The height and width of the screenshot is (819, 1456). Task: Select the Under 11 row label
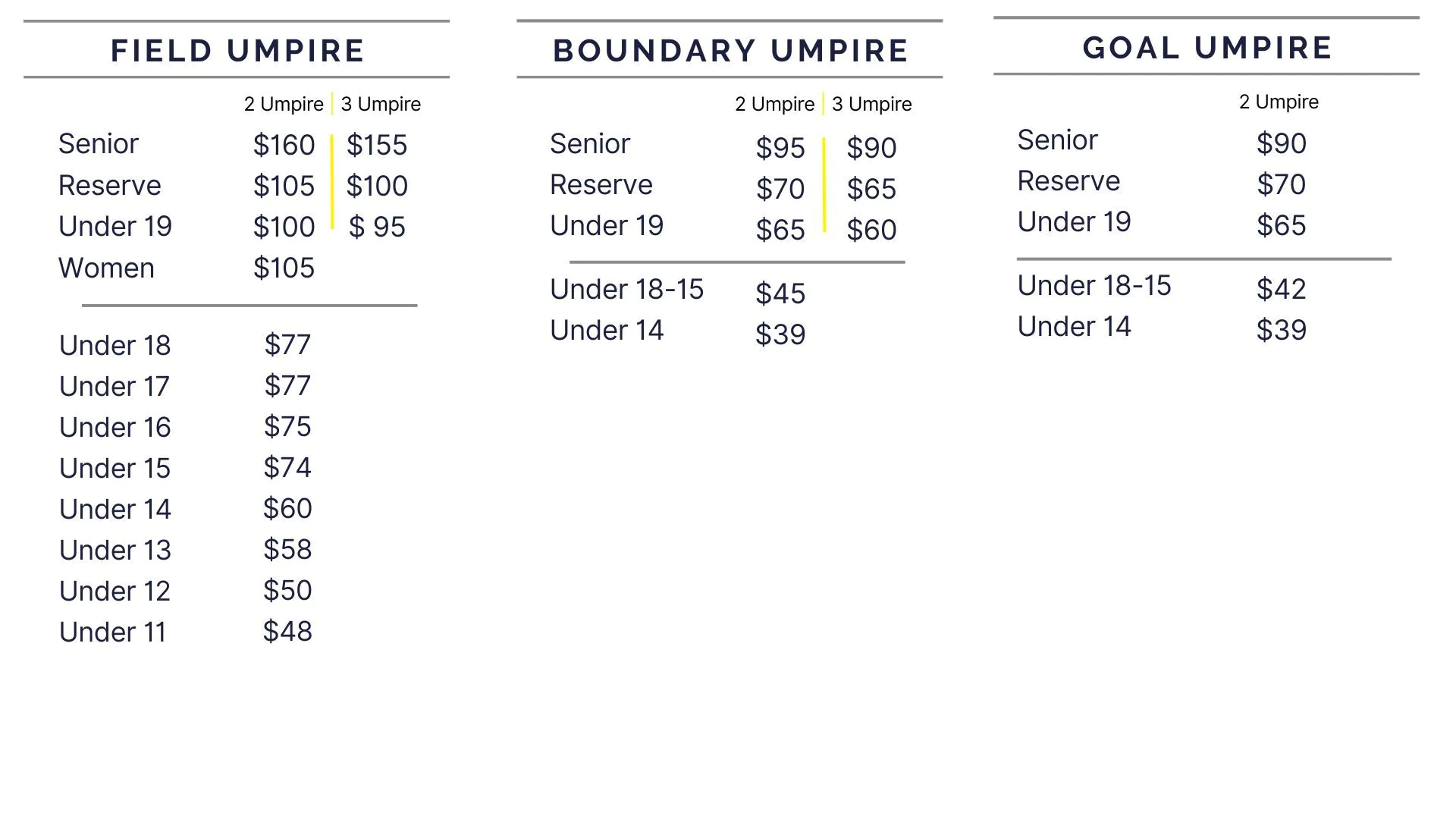click(x=112, y=632)
